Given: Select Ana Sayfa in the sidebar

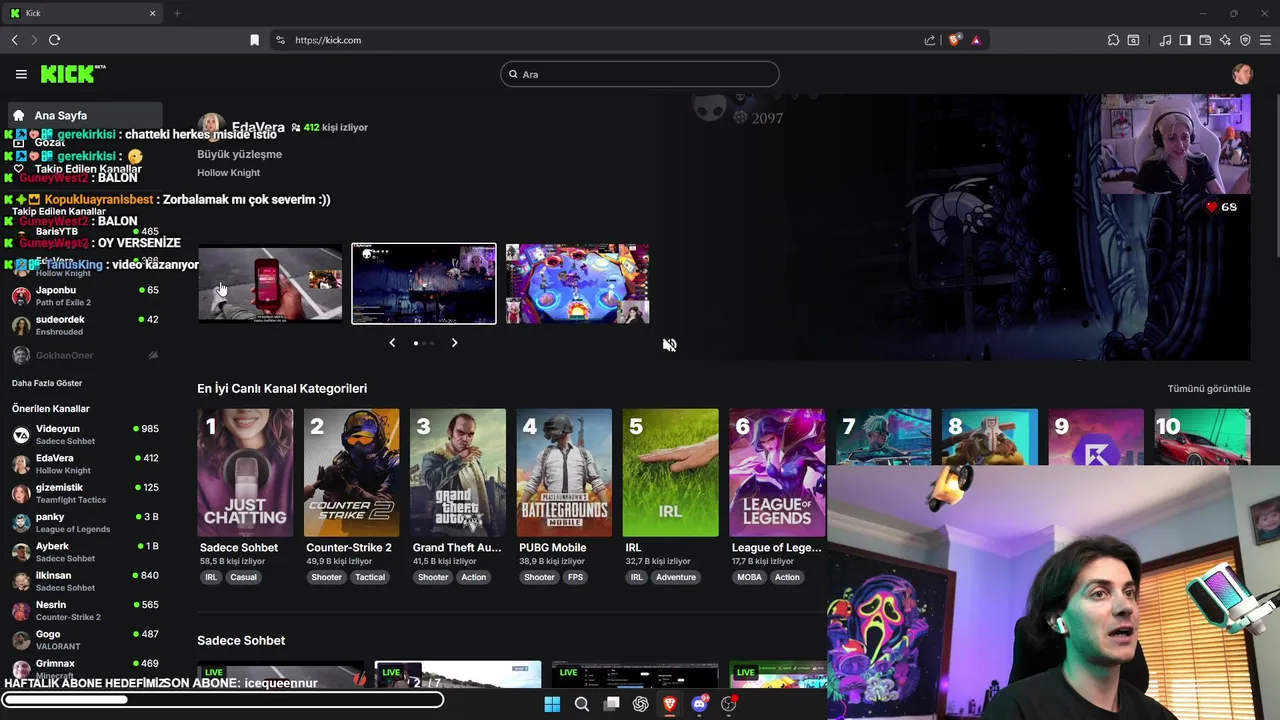Looking at the screenshot, I should click(84, 115).
